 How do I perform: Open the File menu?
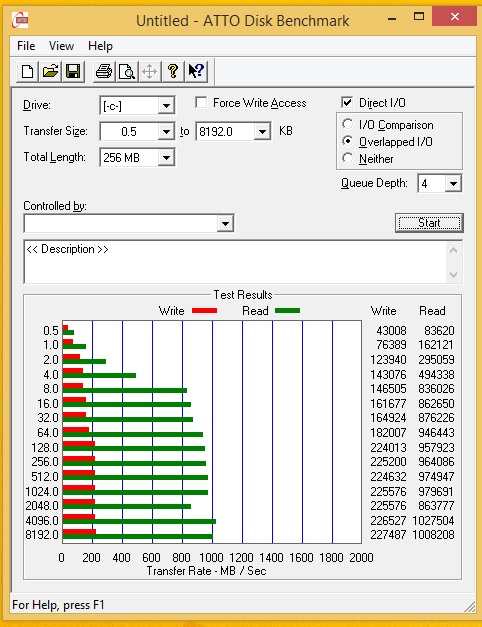[x=26, y=46]
